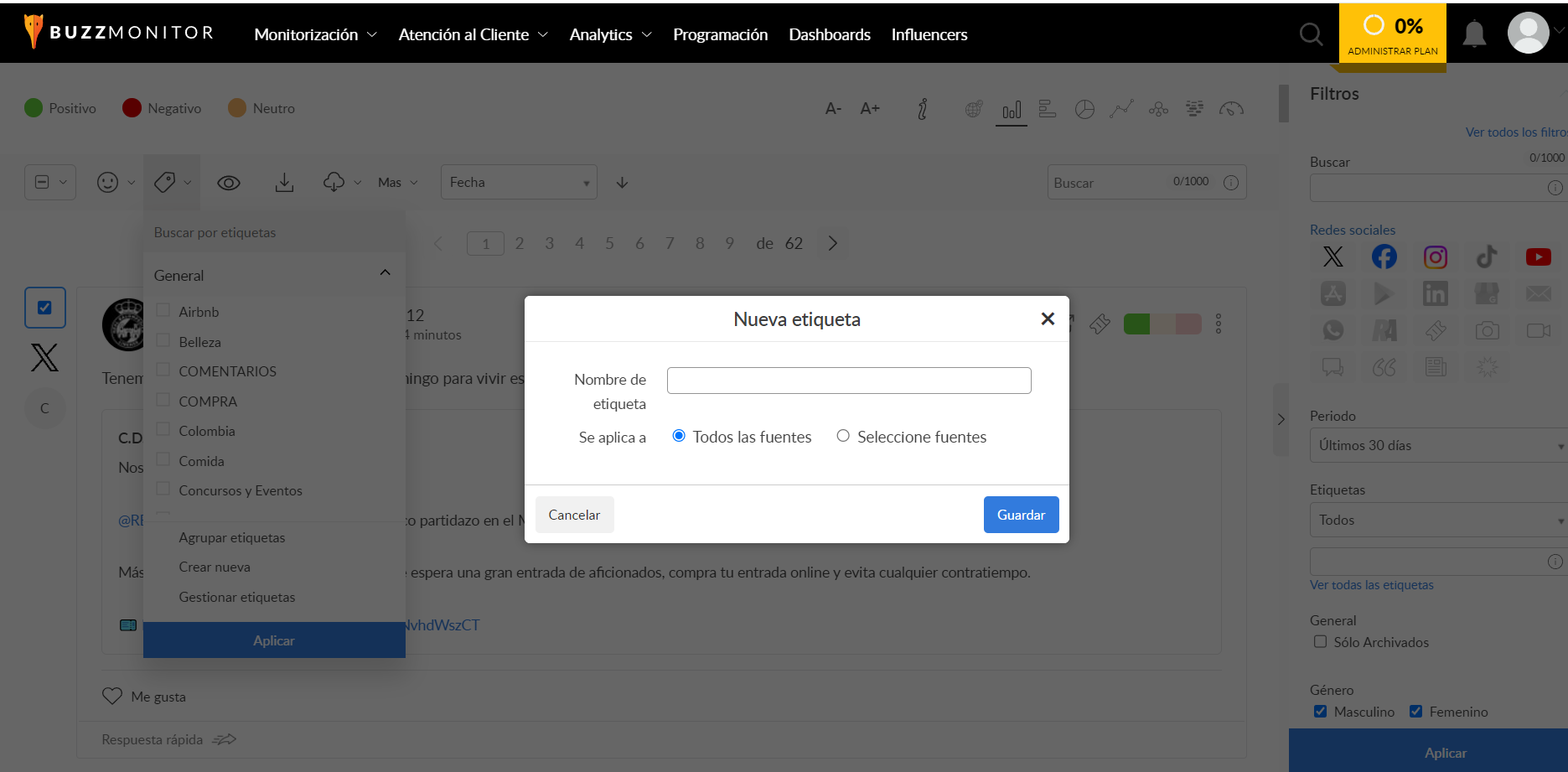Click the green sentiment bar segment
The width and height of the screenshot is (1568, 772).
1136,324
